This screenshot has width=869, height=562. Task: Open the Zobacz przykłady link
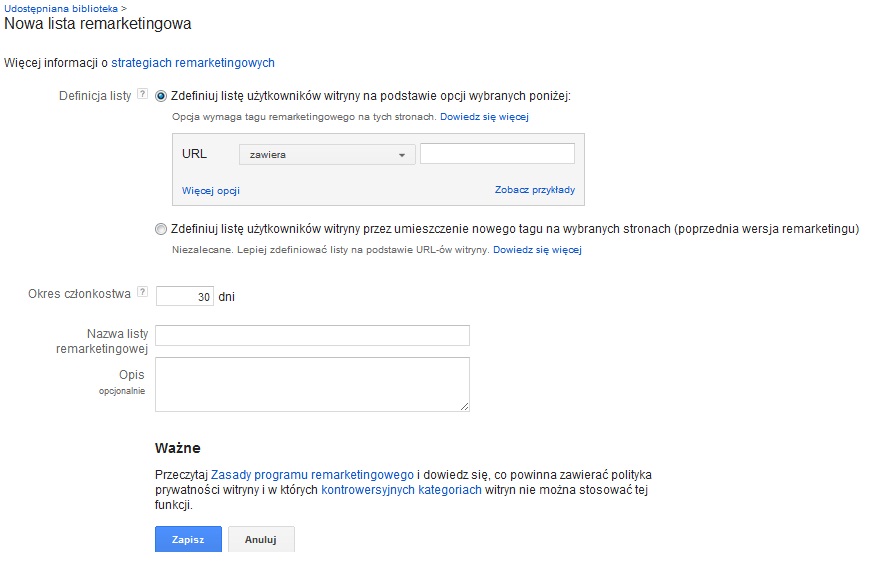point(535,190)
